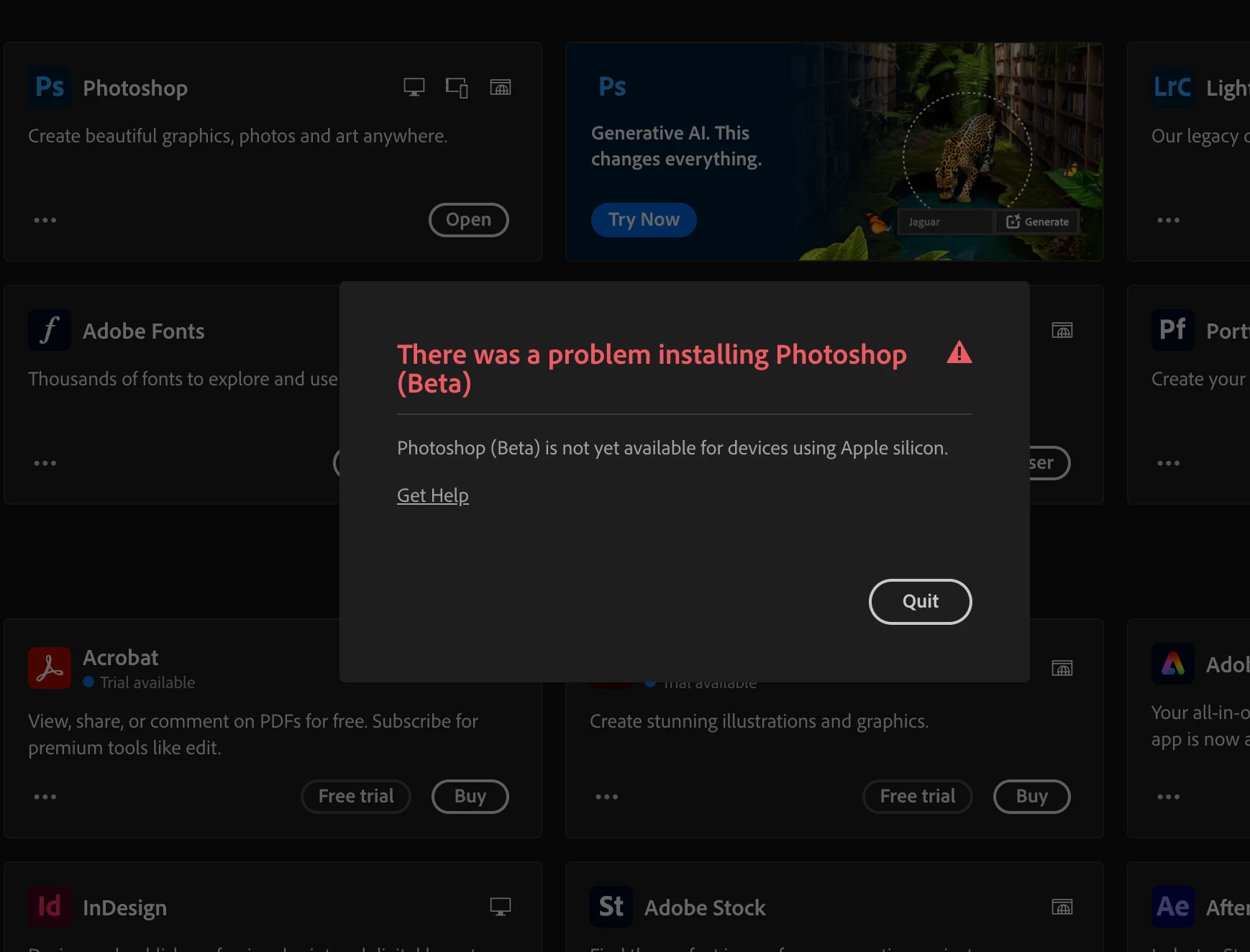Open Photoshop with the Open button
1250x952 pixels.
point(468,219)
